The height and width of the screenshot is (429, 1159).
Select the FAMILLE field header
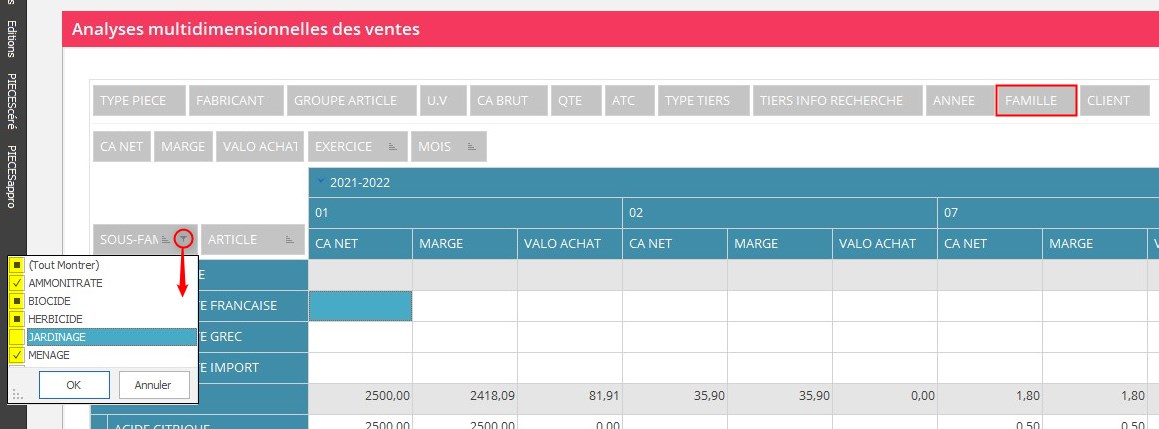pos(1036,101)
